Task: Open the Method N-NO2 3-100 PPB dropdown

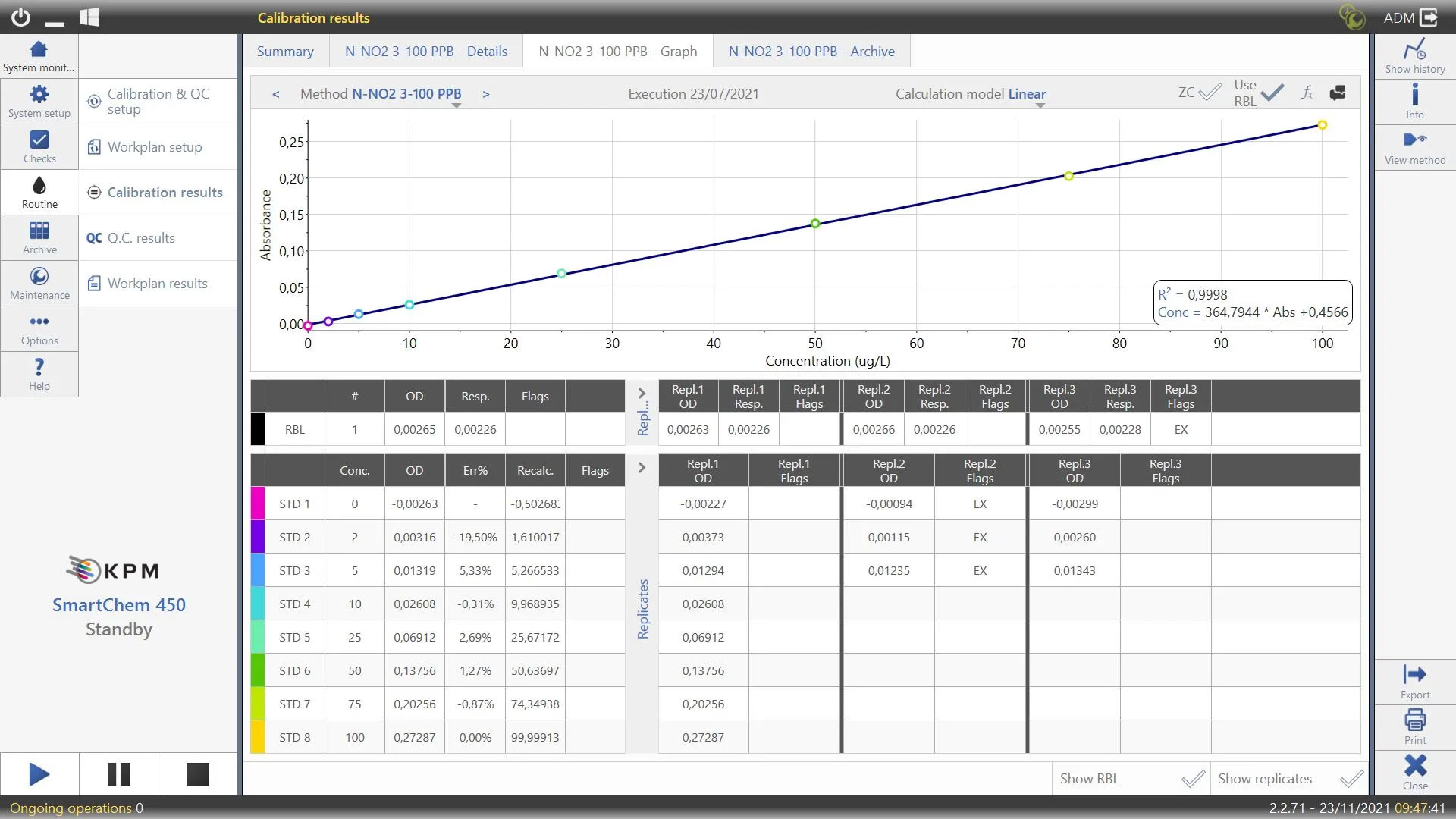Action: [406, 94]
